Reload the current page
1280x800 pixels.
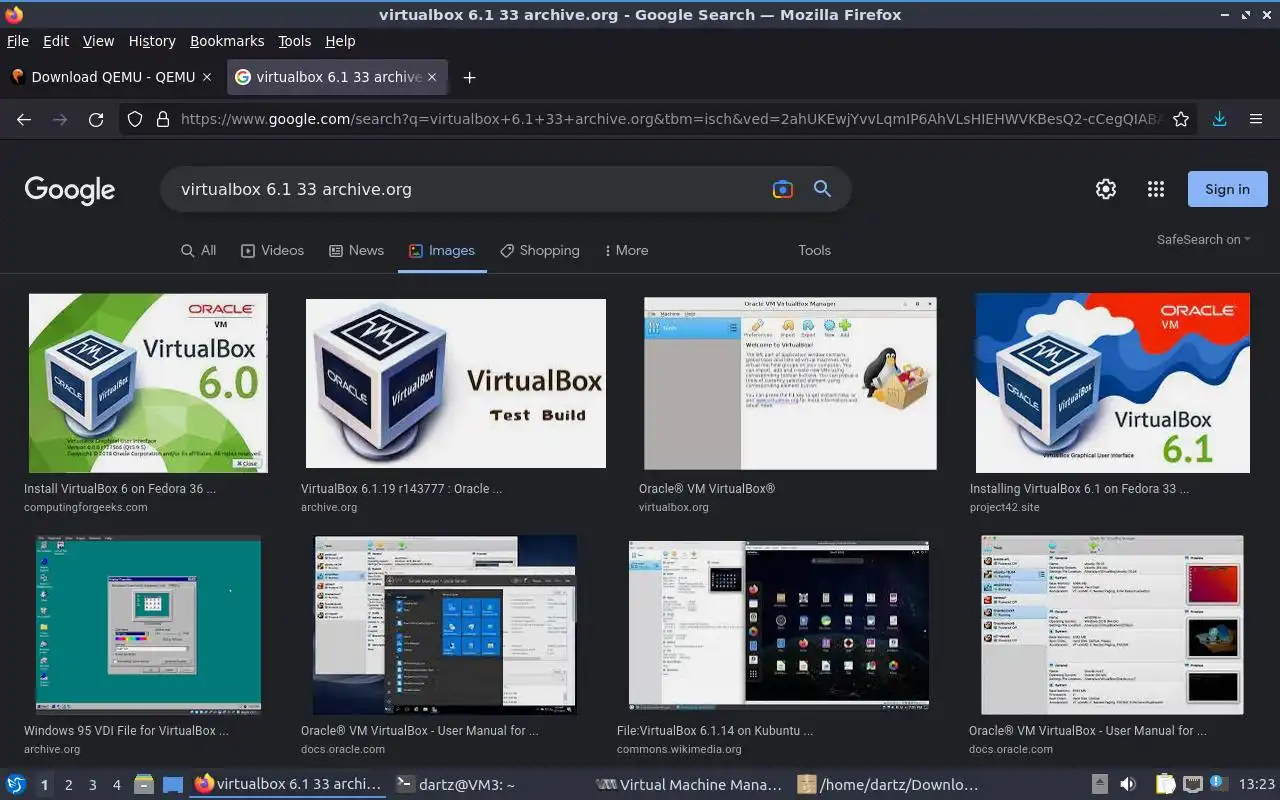click(x=96, y=119)
